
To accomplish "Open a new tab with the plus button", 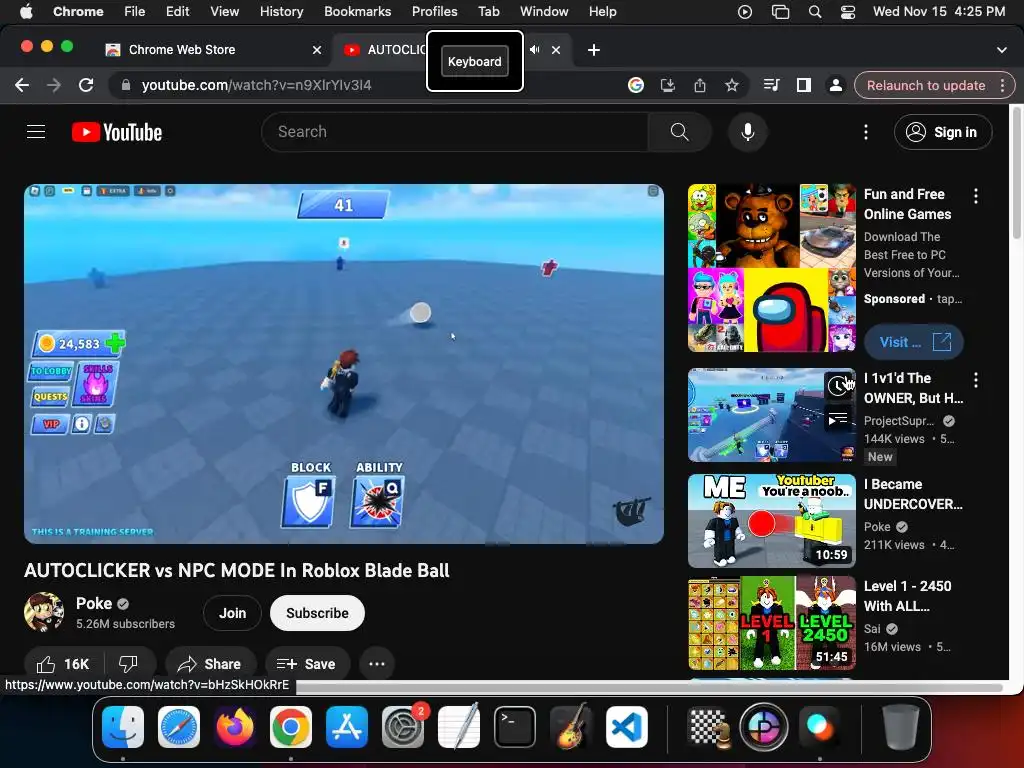I will point(594,50).
